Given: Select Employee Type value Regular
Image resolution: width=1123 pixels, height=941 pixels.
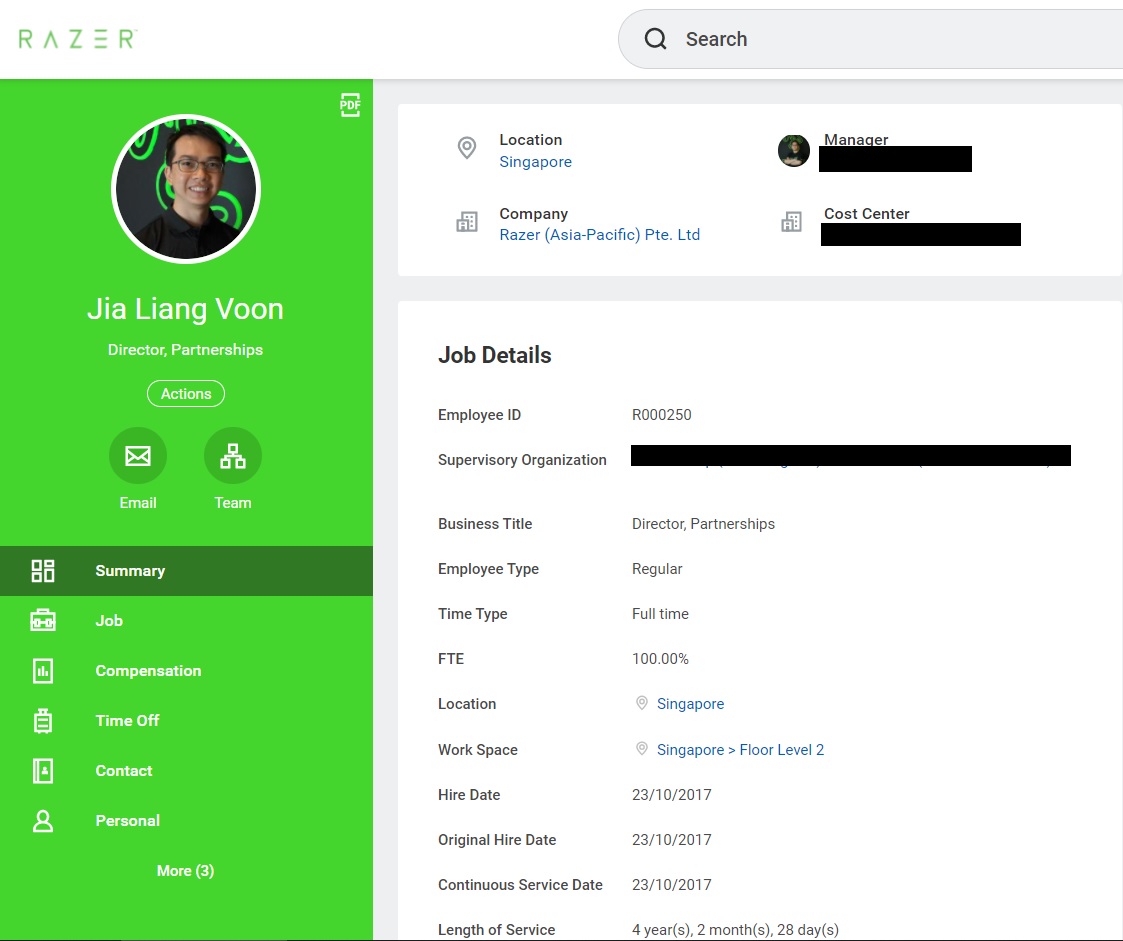Looking at the screenshot, I should click(x=657, y=569).
